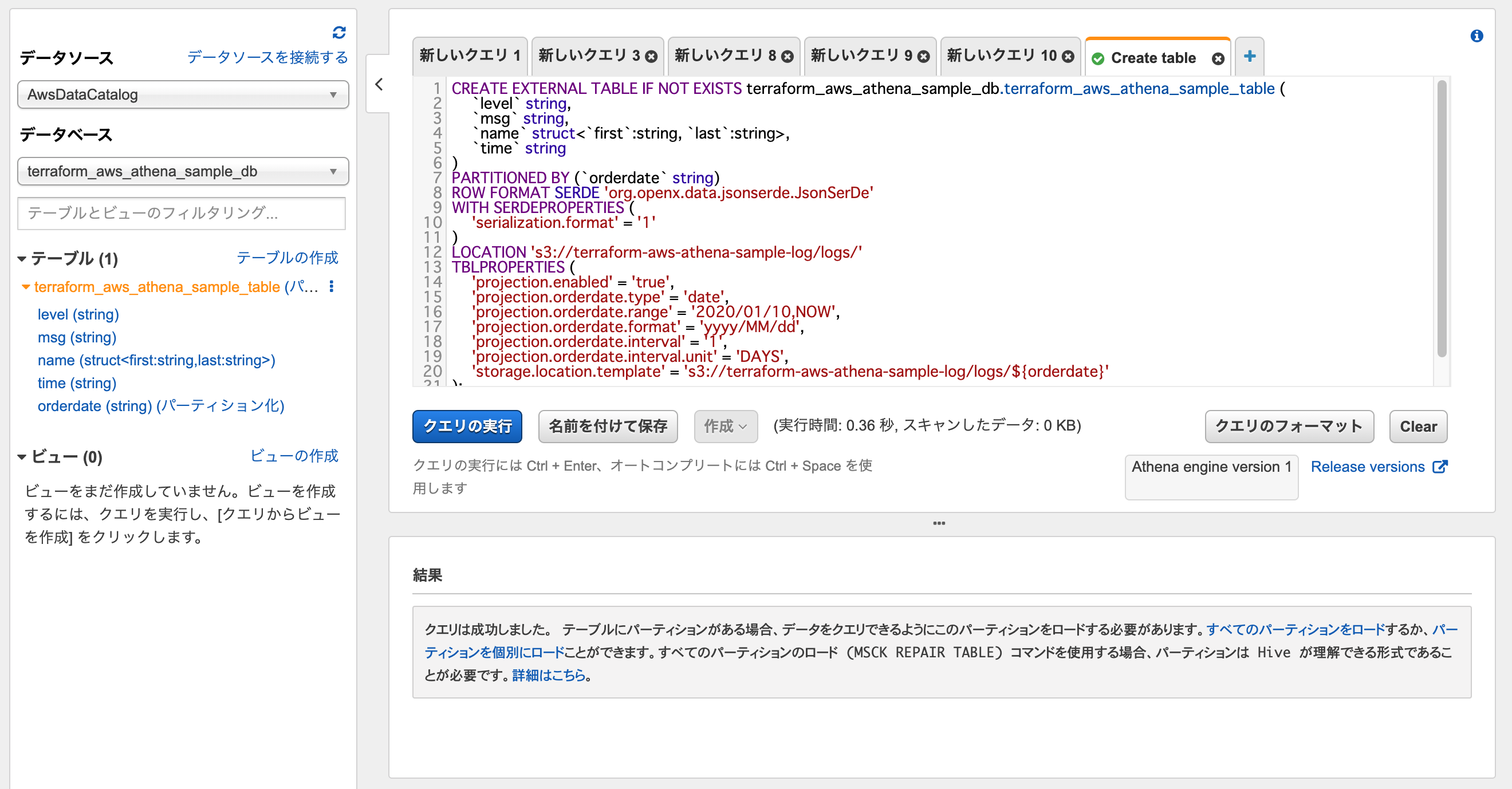
Task: Click the information icon at top right
Action: (x=1477, y=37)
